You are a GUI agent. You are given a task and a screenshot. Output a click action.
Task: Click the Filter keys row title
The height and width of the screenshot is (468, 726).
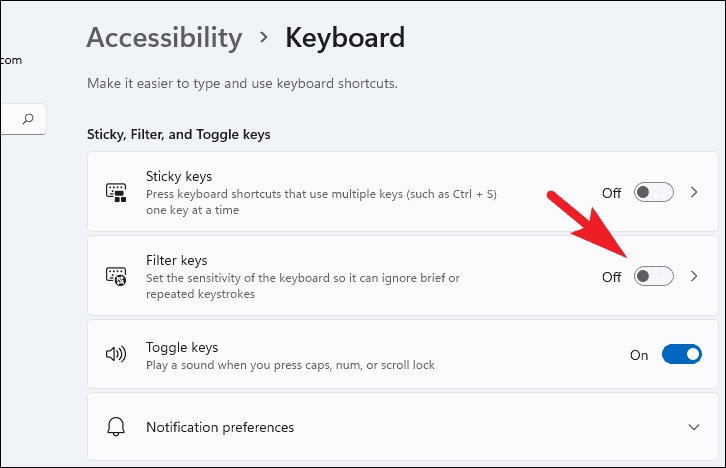point(177,260)
